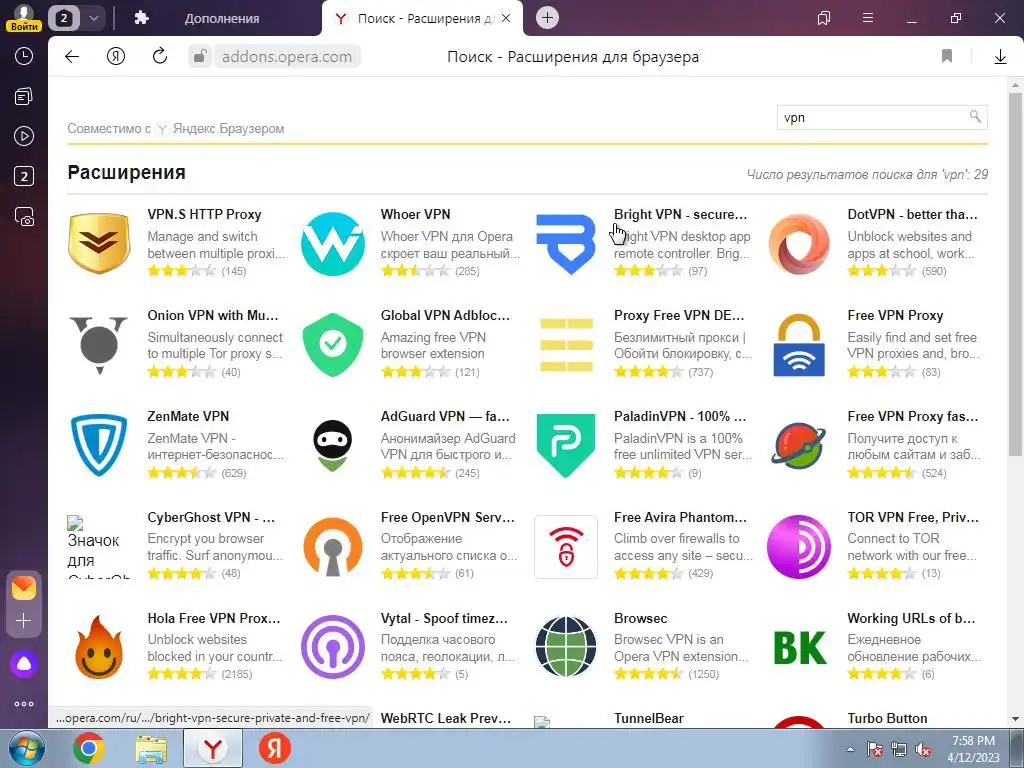Screen dimensions: 1024x768
Task: Open Bright VPN blue logo icon
Action: pyautogui.click(x=566, y=243)
